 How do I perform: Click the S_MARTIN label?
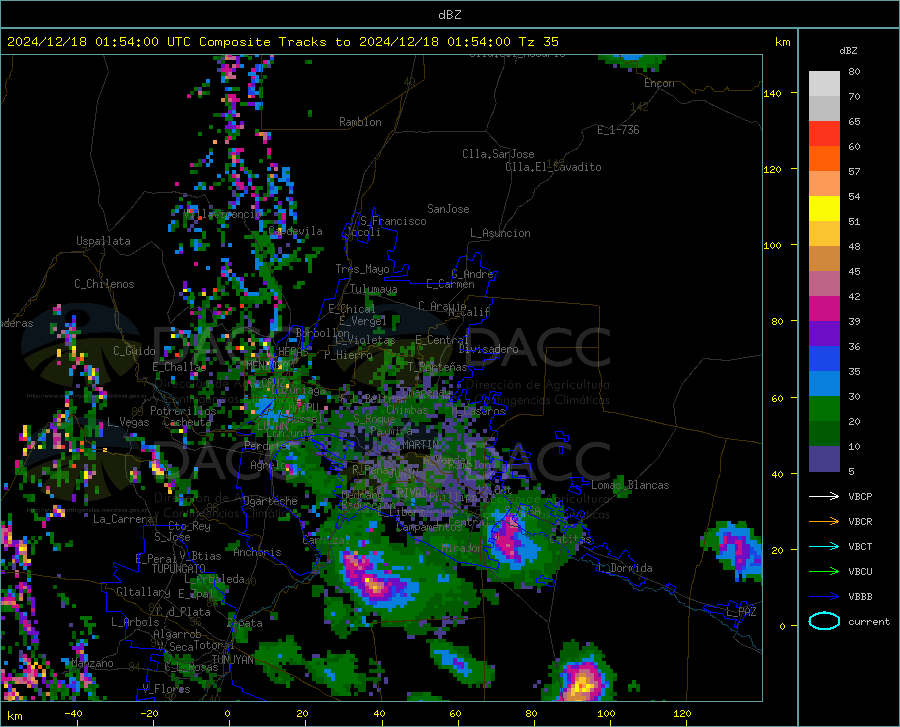[x=414, y=445]
